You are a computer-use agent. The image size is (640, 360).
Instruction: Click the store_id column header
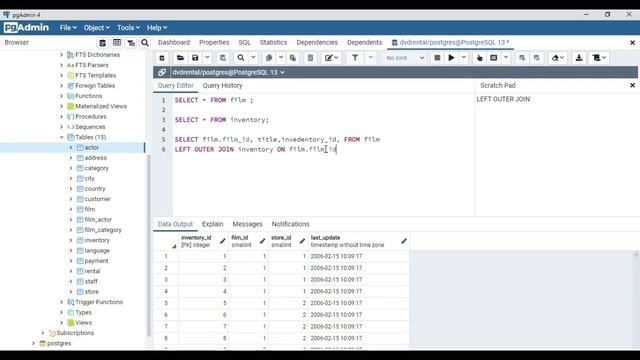[x=288, y=241]
